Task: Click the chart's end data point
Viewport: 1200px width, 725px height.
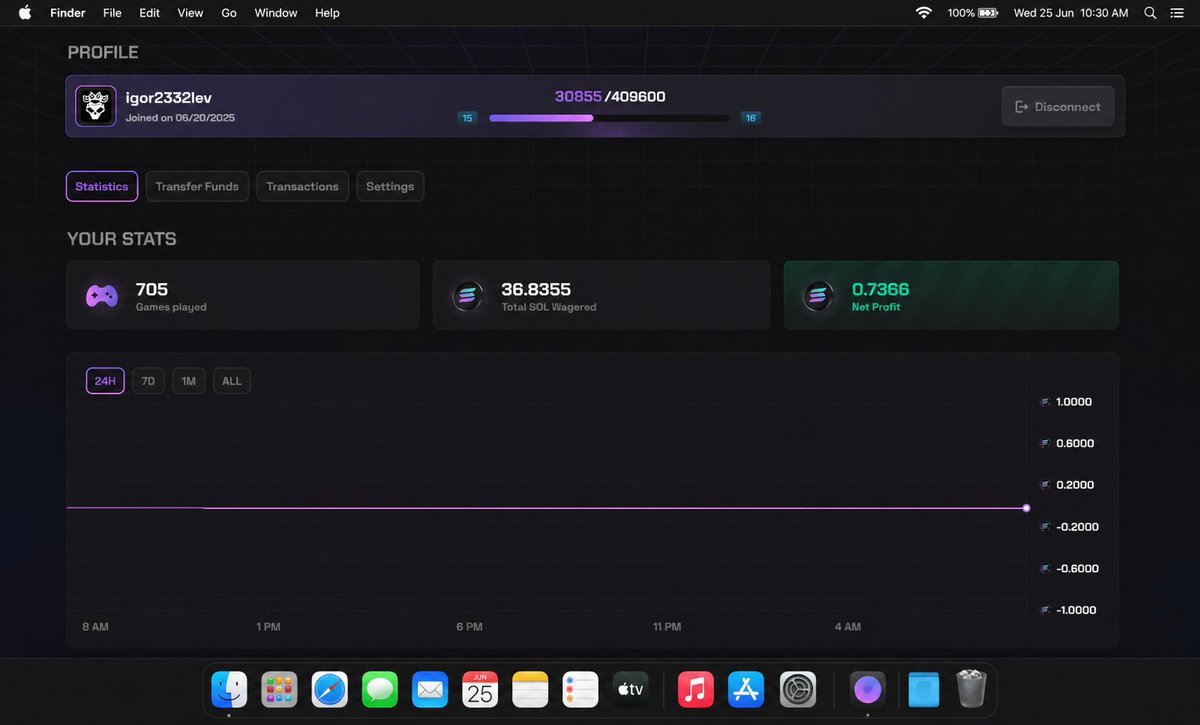Action: (1026, 508)
